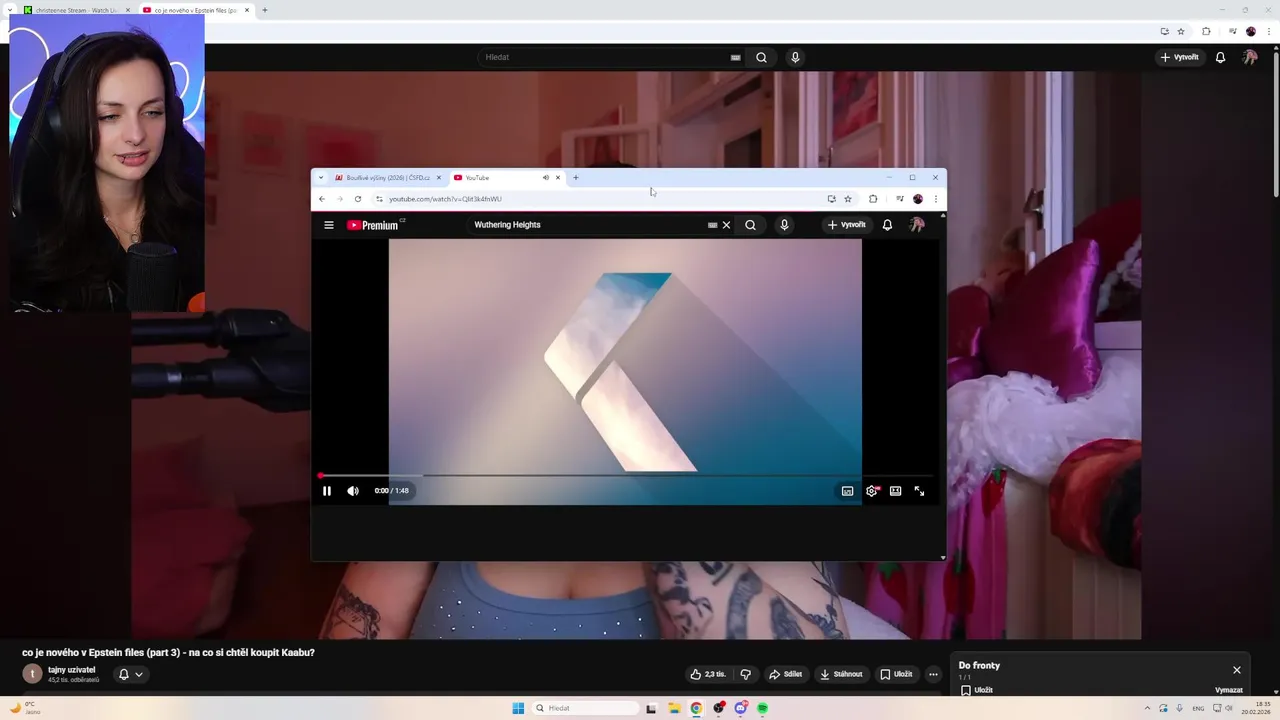Close the Bouřlivé výšiny ČSFD tab
1280x720 pixels.
pyautogui.click(x=438, y=178)
